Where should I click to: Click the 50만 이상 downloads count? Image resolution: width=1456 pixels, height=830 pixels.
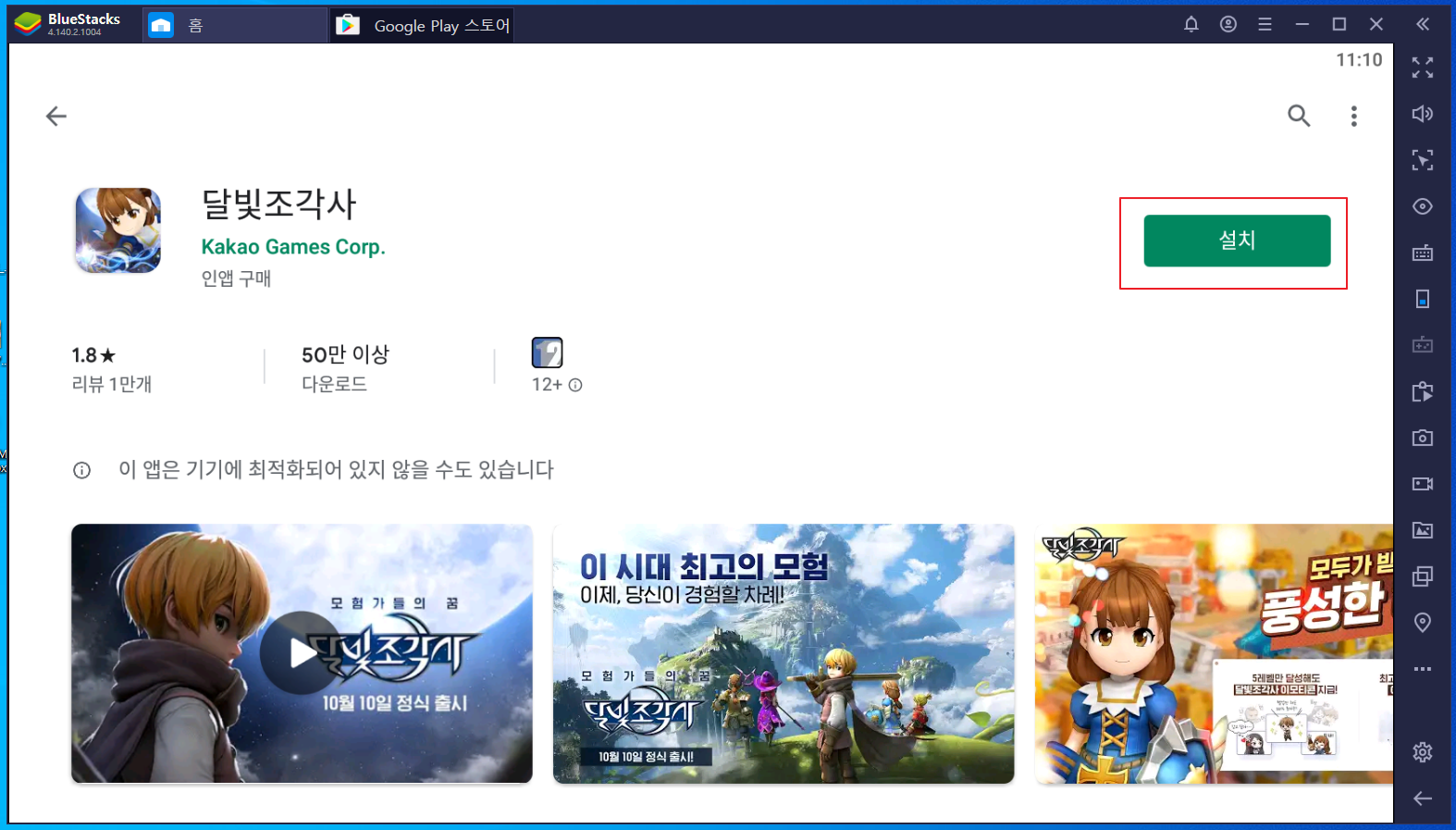345,355
